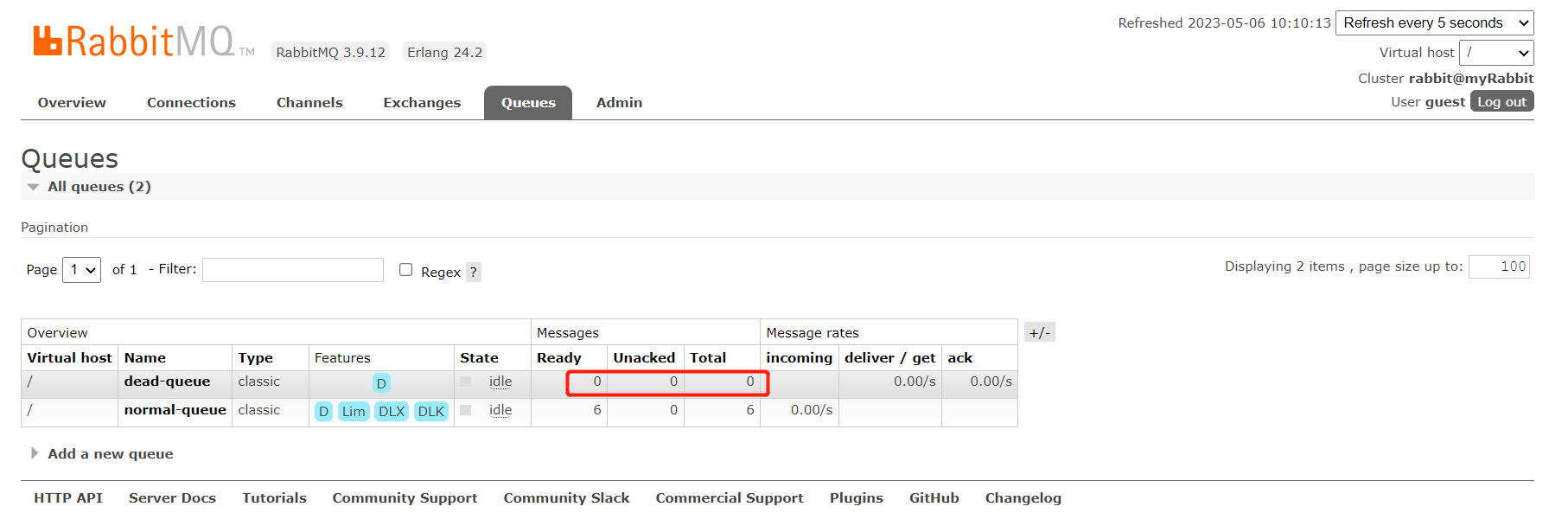Click the Lim badge on normal-queue

[354, 412]
